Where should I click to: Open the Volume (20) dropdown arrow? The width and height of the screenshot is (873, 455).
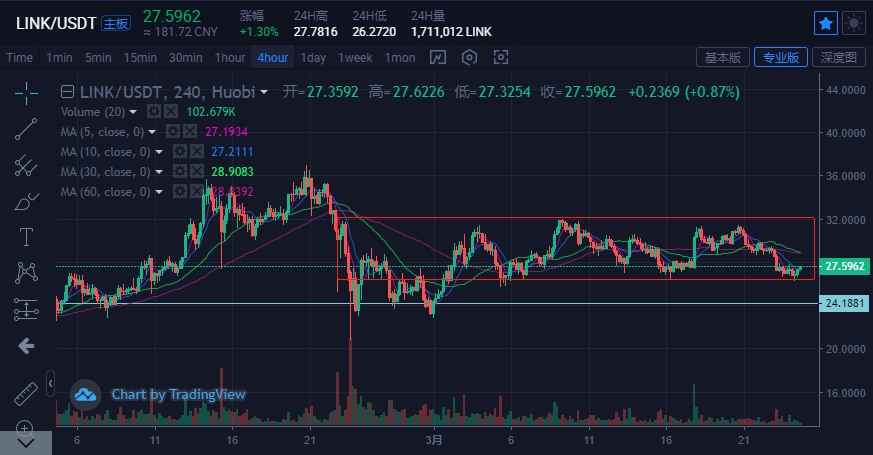click(135, 111)
